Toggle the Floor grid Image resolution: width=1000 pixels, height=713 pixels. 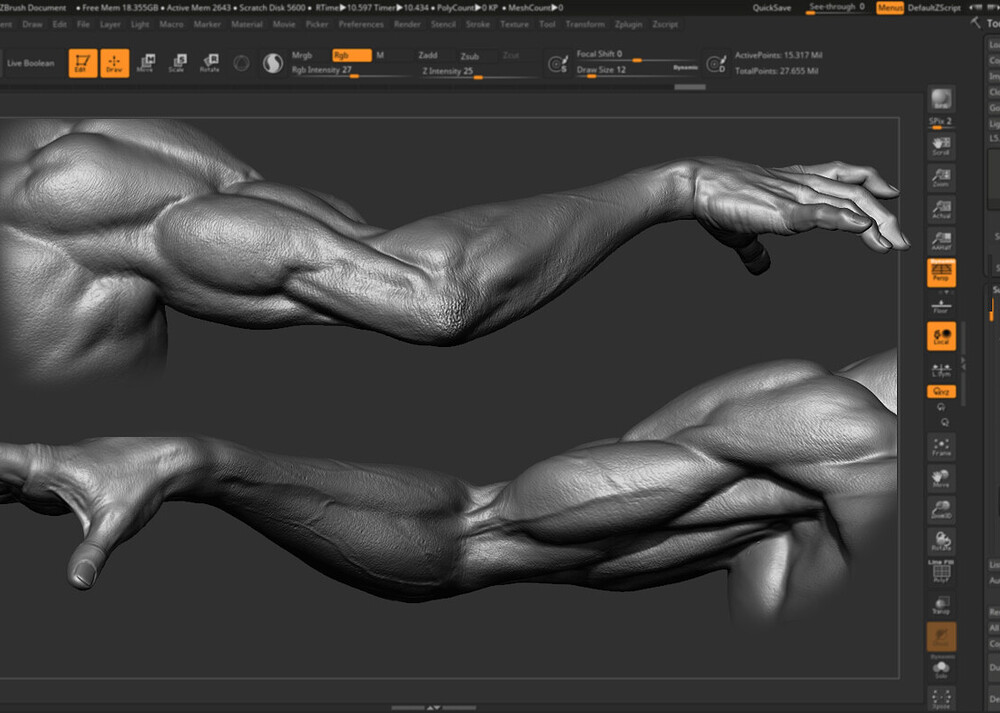pos(941,306)
